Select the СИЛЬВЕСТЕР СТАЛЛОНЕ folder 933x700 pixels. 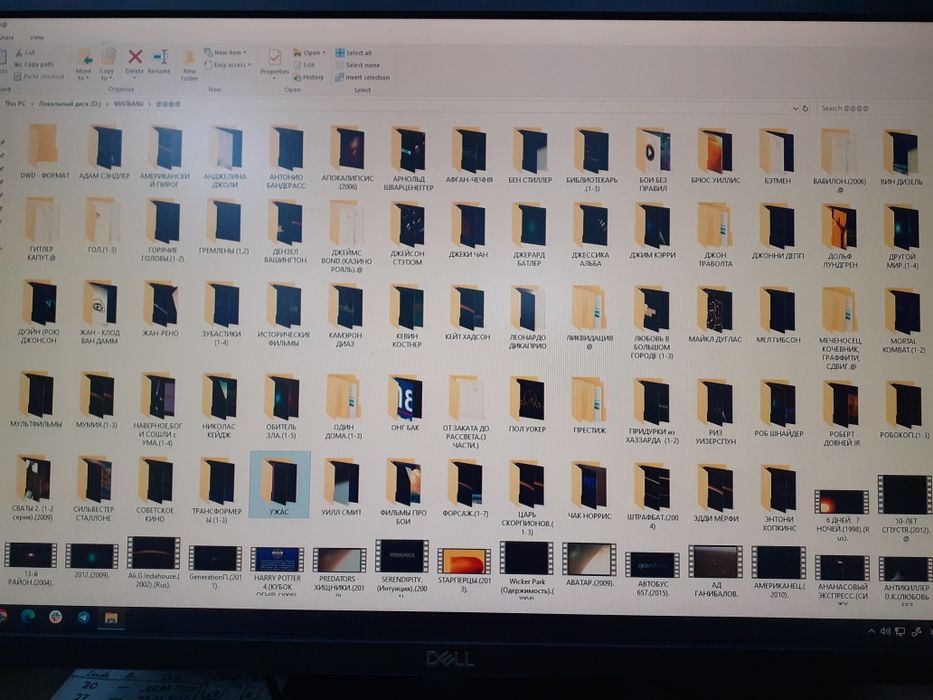(93, 489)
